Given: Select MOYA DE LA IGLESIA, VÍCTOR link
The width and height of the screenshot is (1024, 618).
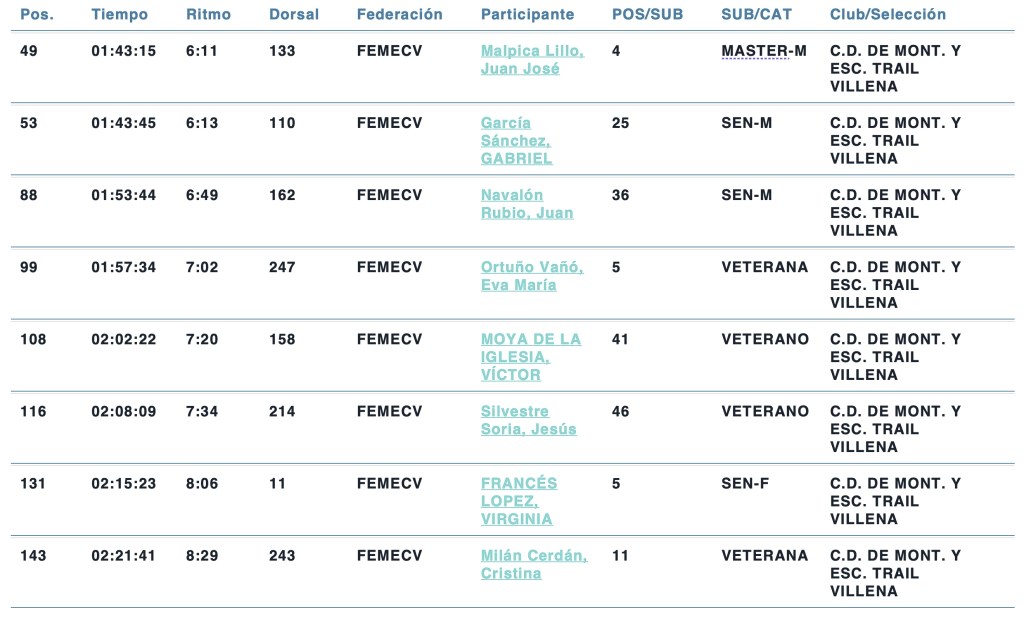Looking at the screenshot, I should (x=530, y=357).
